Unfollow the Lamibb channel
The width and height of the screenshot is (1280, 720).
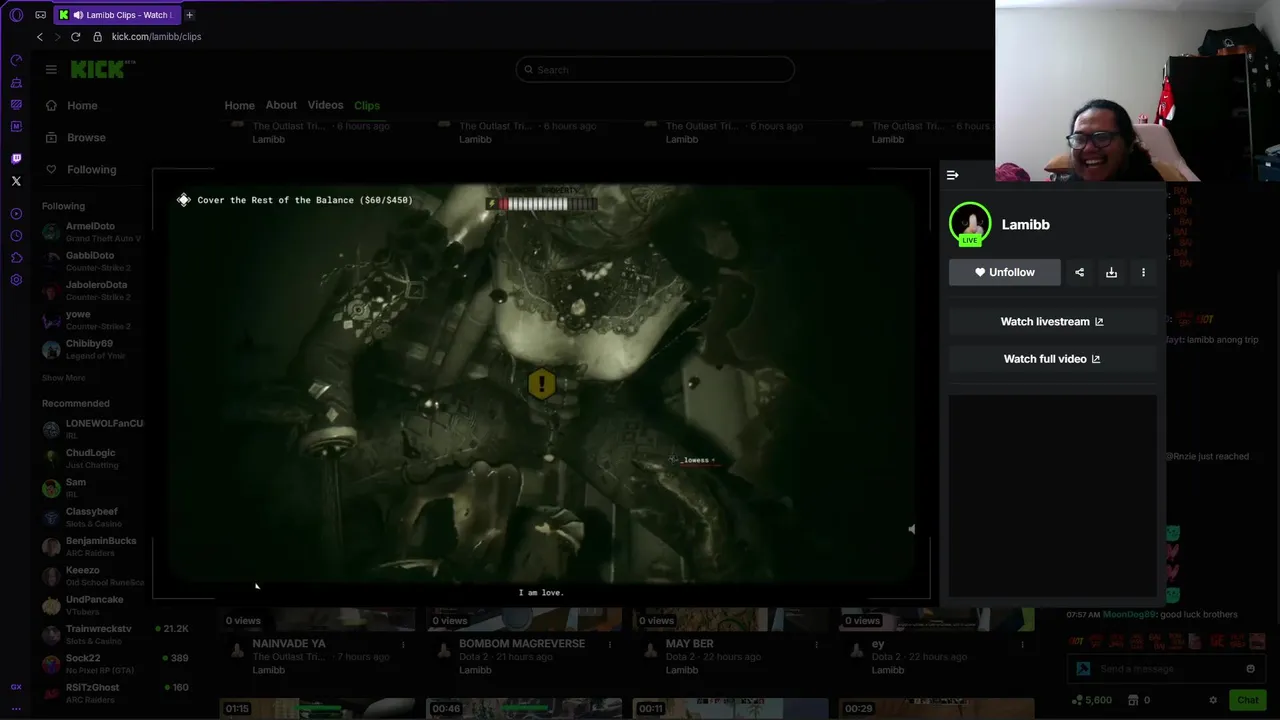click(x=1005, y=272)
